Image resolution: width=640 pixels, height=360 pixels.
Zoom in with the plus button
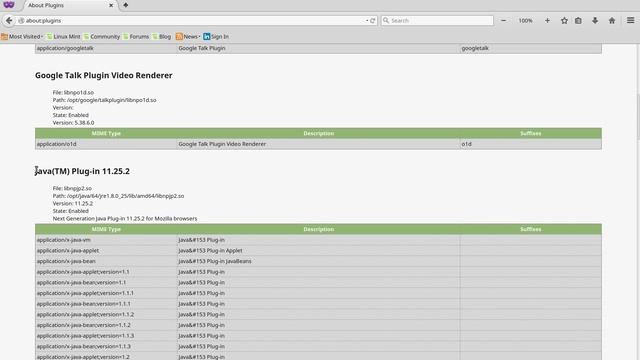coord(547,20)
